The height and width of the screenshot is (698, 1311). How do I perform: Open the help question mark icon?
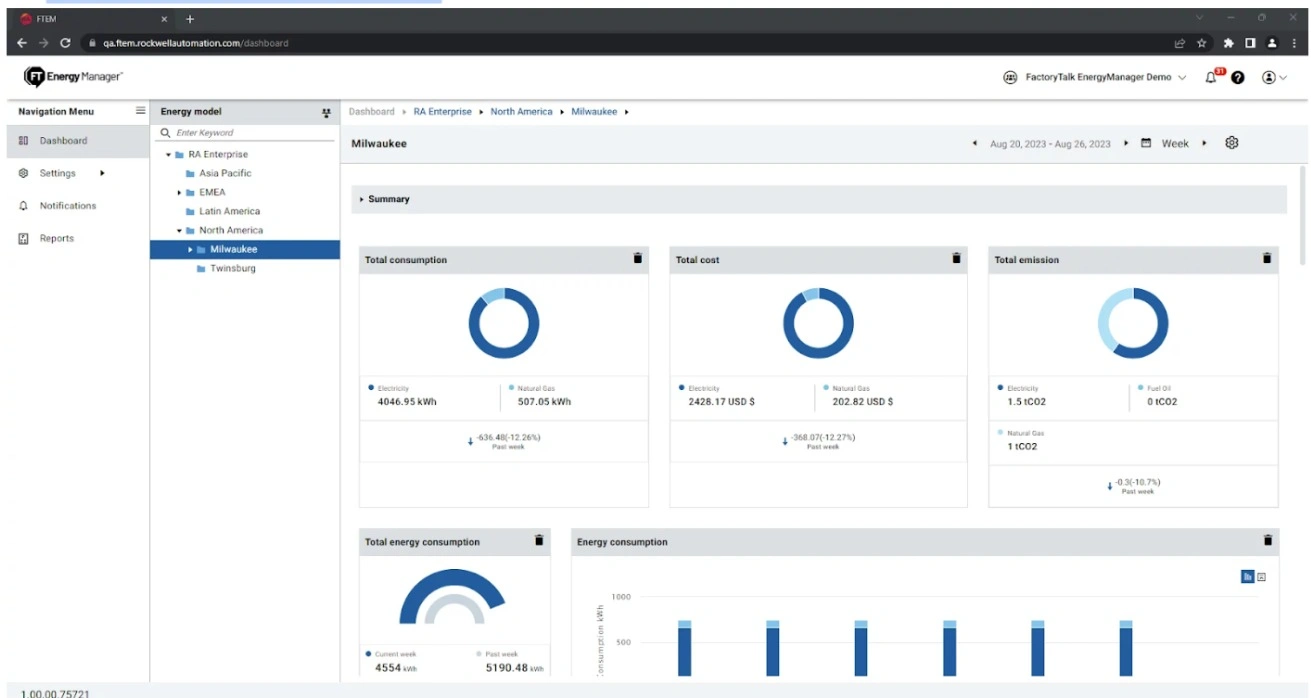click(1238, 78)
